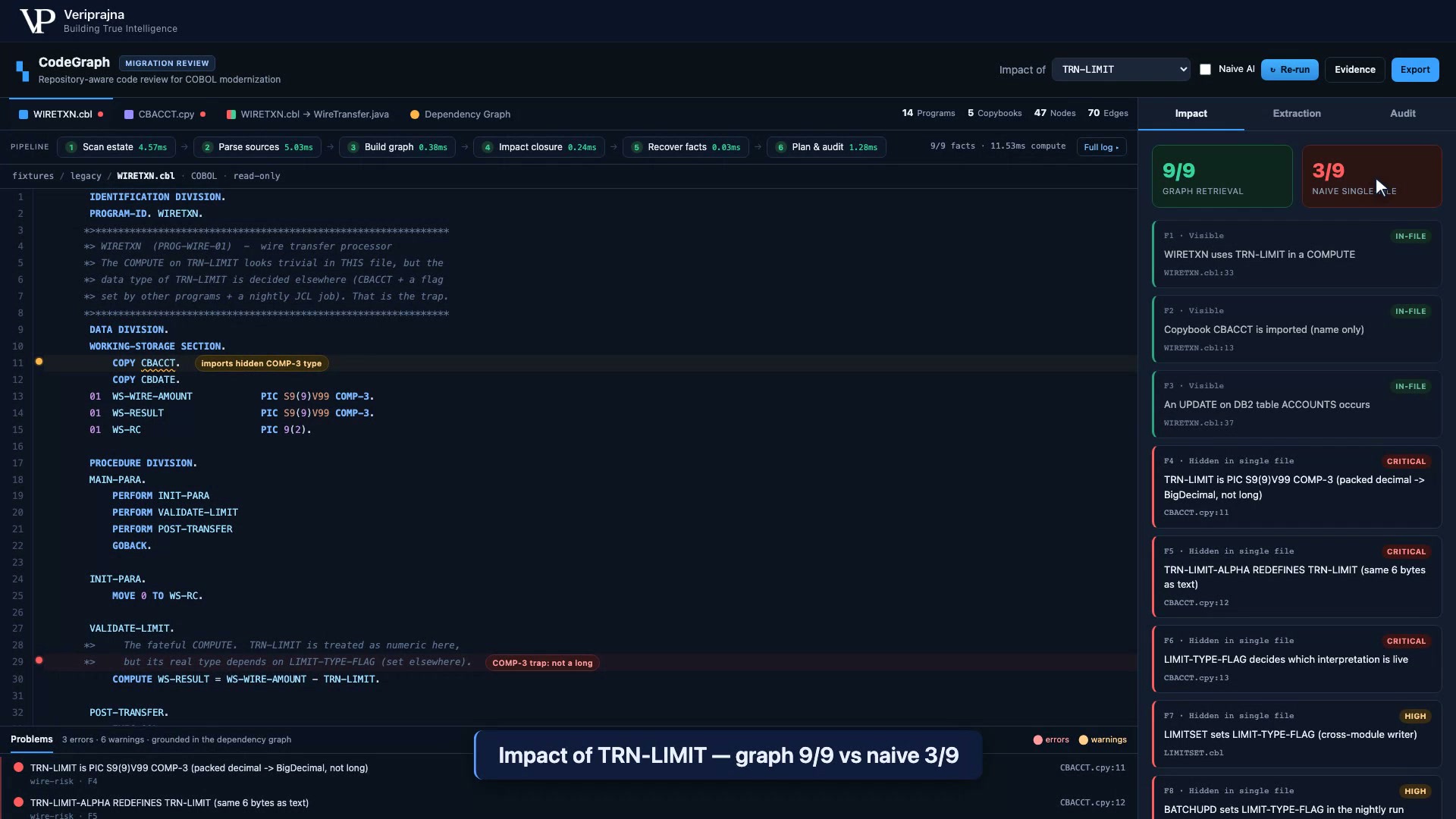Screen dimensions: 1456x819
Task: Click the 'imports hidden COMP-3 type' annotation badge
Action: (x=262, y=363)
